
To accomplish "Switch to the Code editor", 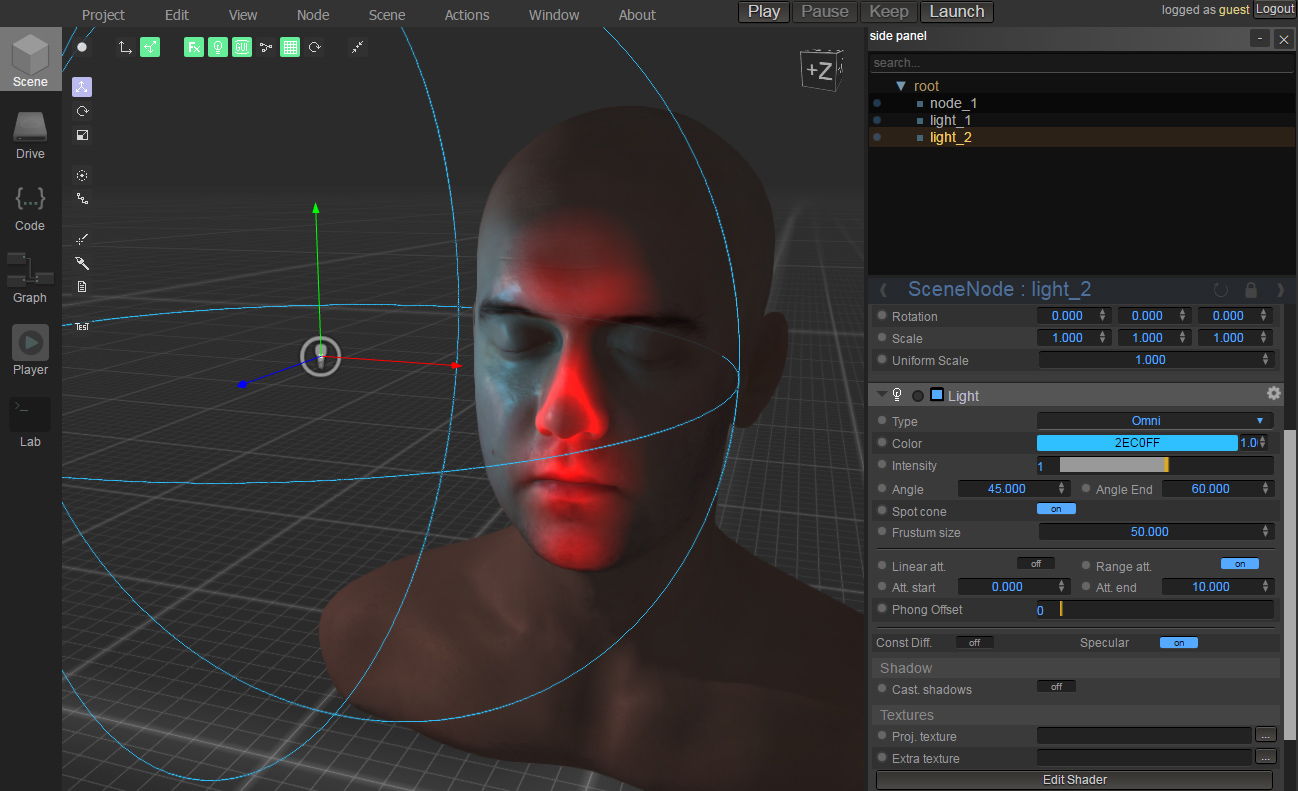I will (x=30, y=206).
